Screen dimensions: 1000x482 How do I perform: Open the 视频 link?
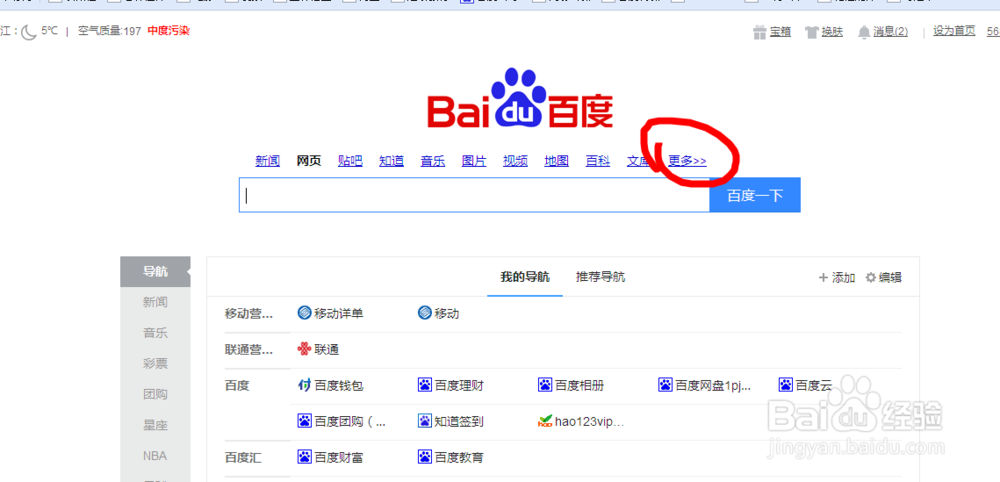(515, 161)
